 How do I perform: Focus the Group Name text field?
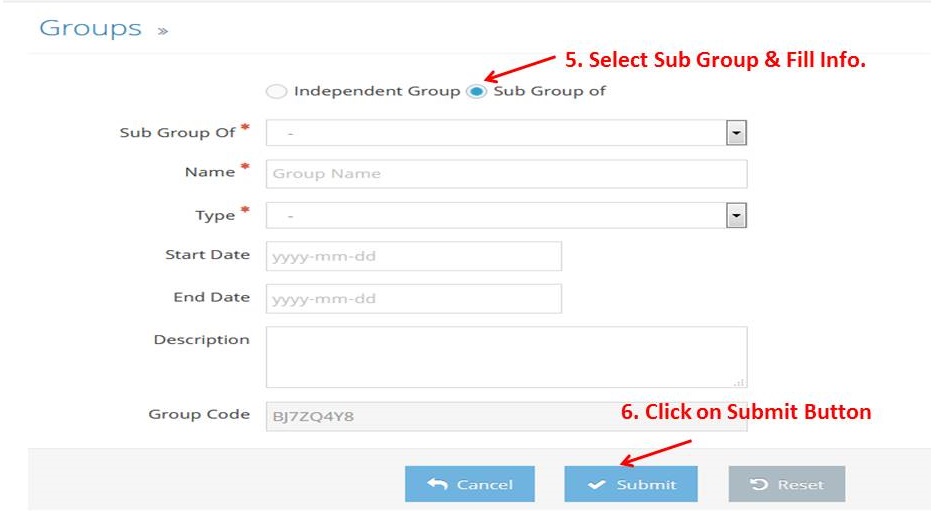click(506, 174)
